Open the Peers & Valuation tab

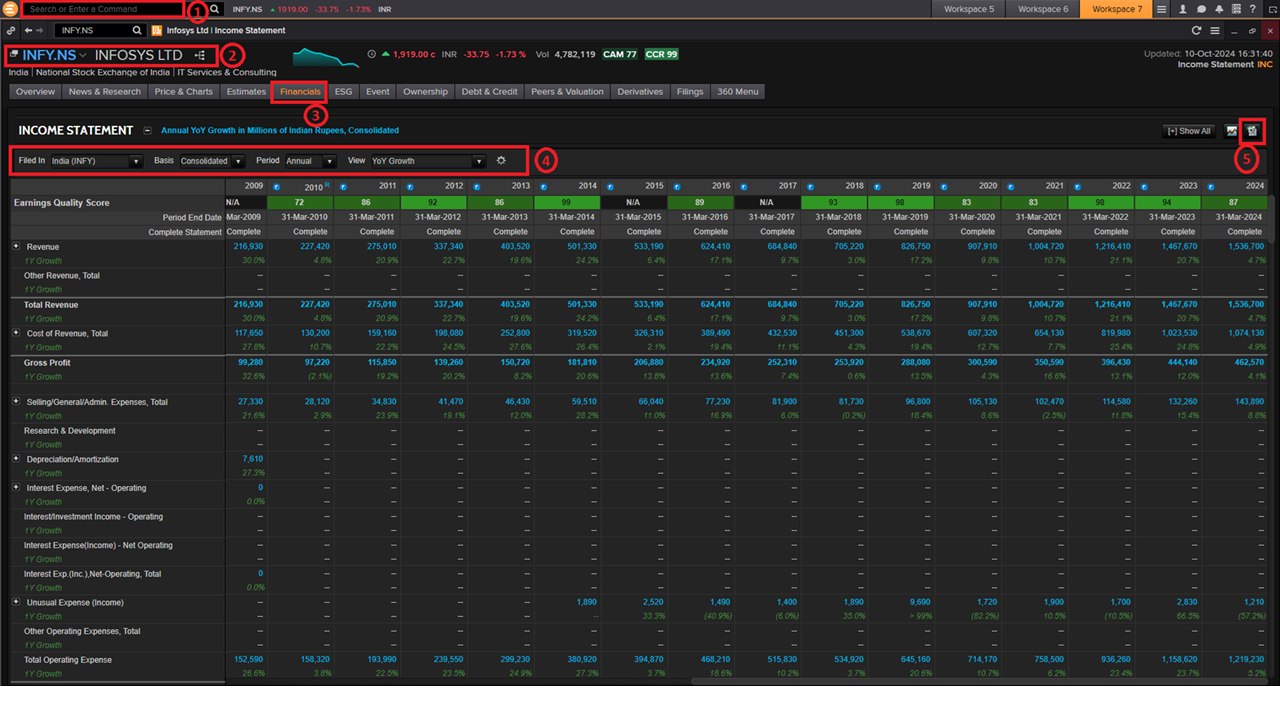pyautogui.click(x=567, y=92)
